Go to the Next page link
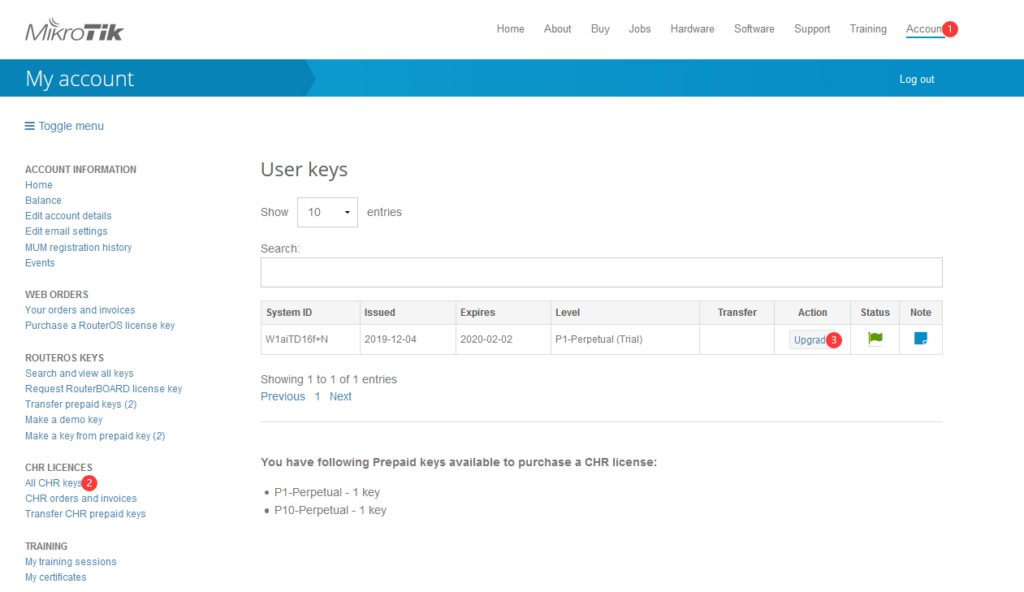Image resolution: width=1024 pixels, height=592 pixels. click(x=340, y=396)
